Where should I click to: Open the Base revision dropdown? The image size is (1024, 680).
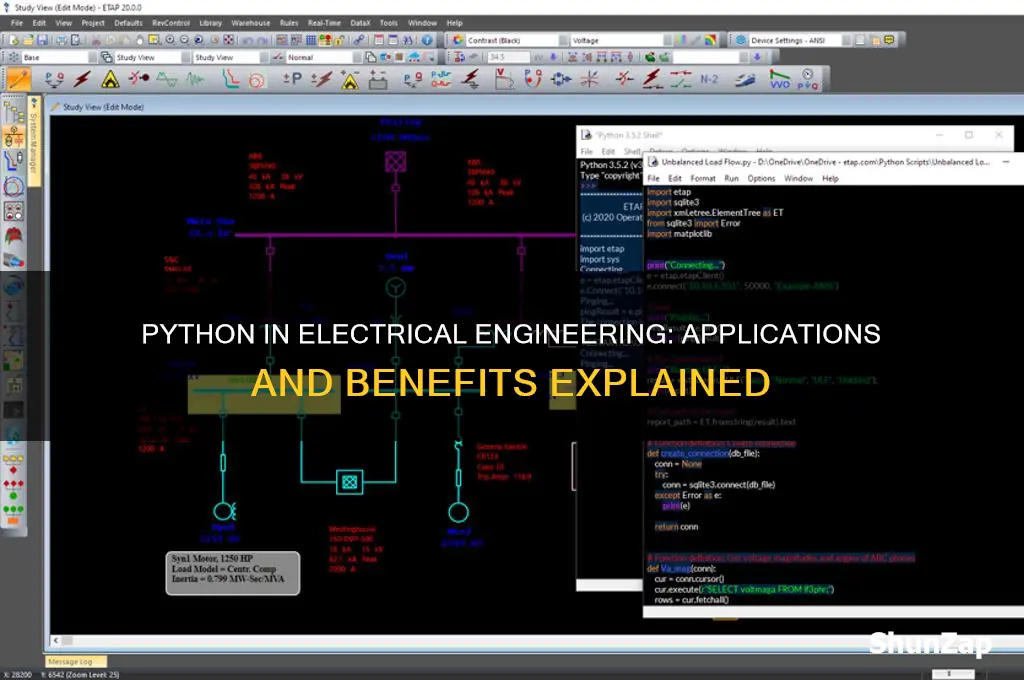tap(58, 57)
